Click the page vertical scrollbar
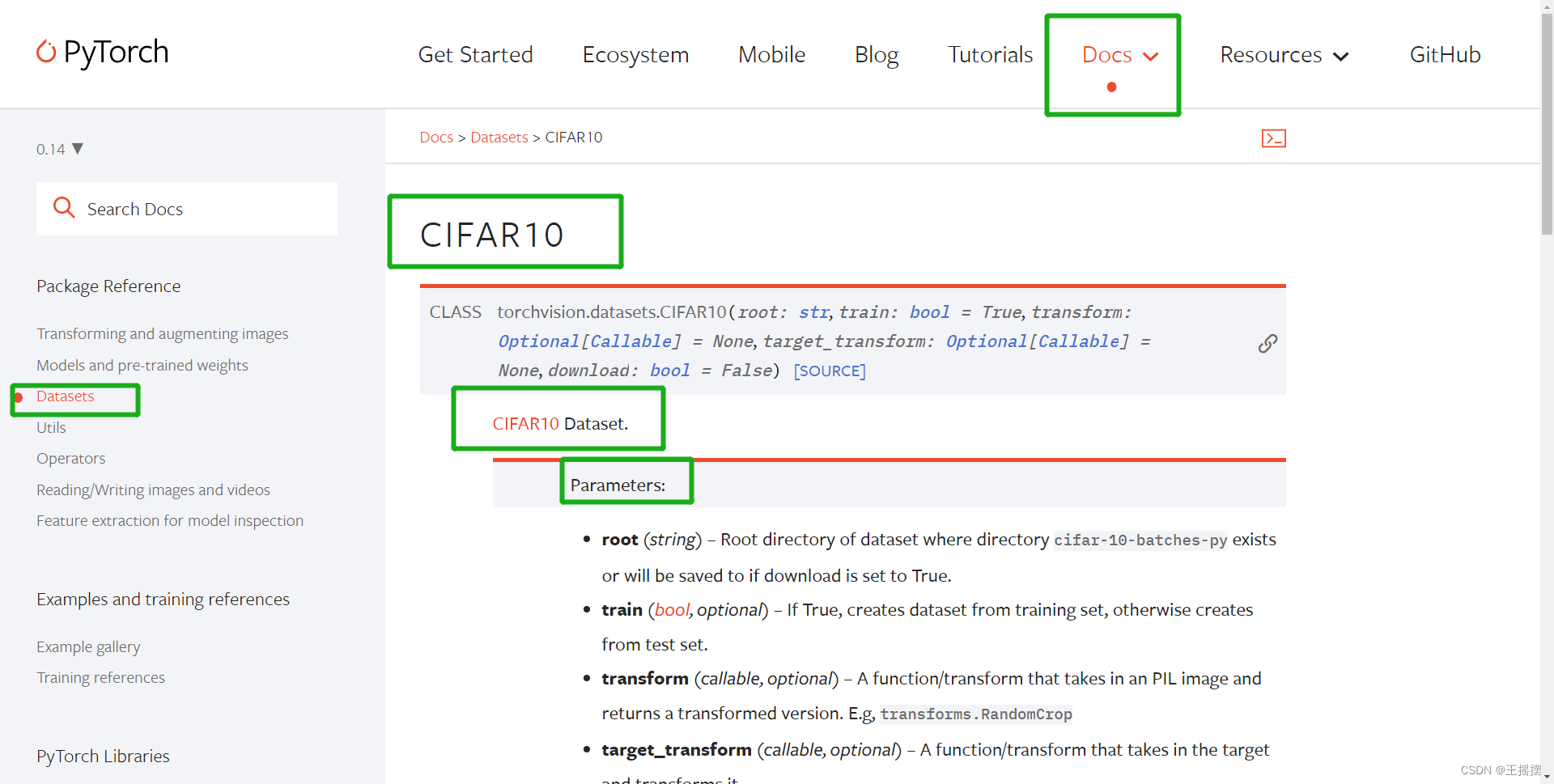 (1547, 392)
